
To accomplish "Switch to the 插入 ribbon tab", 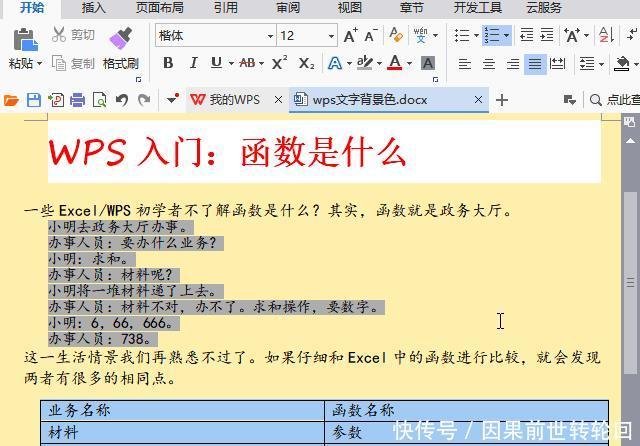I will coord(93,7).
